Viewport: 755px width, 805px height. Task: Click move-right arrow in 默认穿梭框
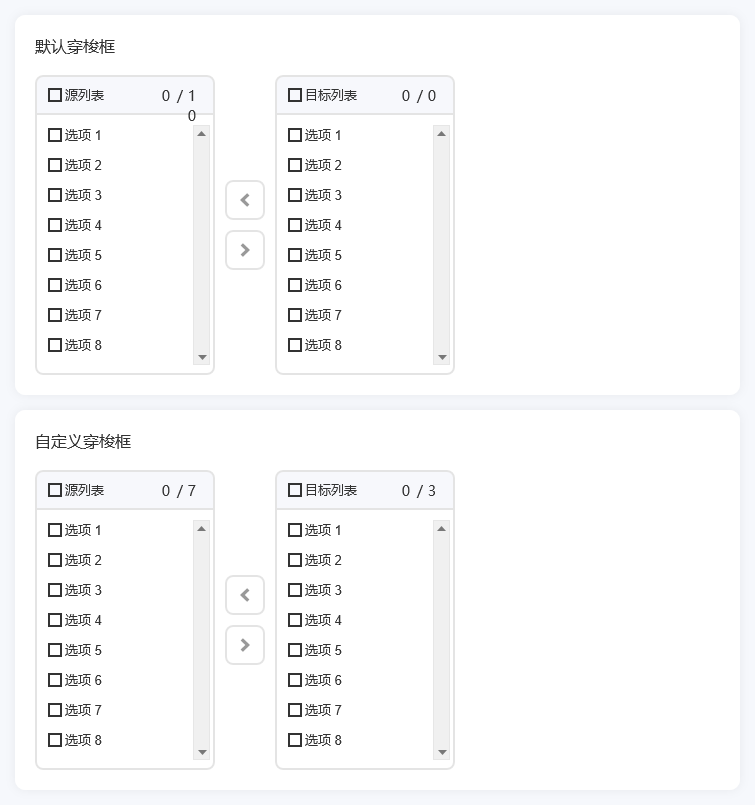245,250
